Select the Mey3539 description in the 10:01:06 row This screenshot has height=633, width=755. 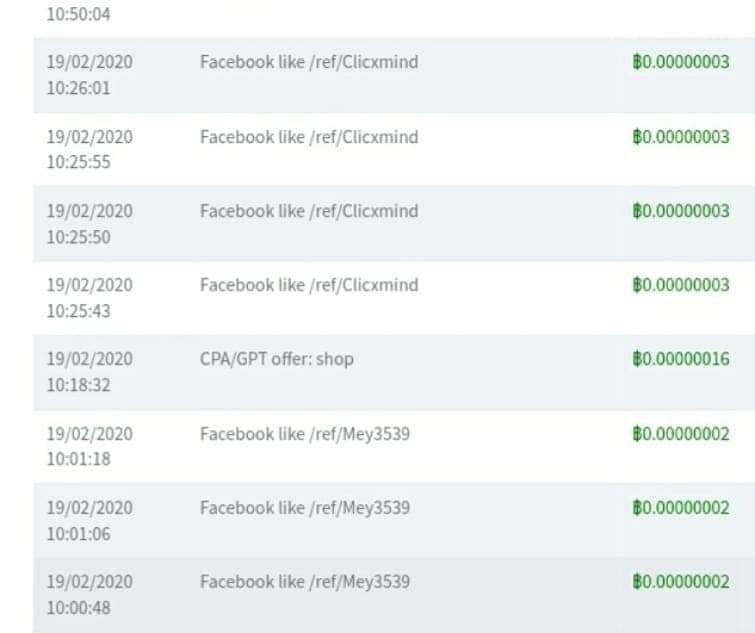pos(305,508)
